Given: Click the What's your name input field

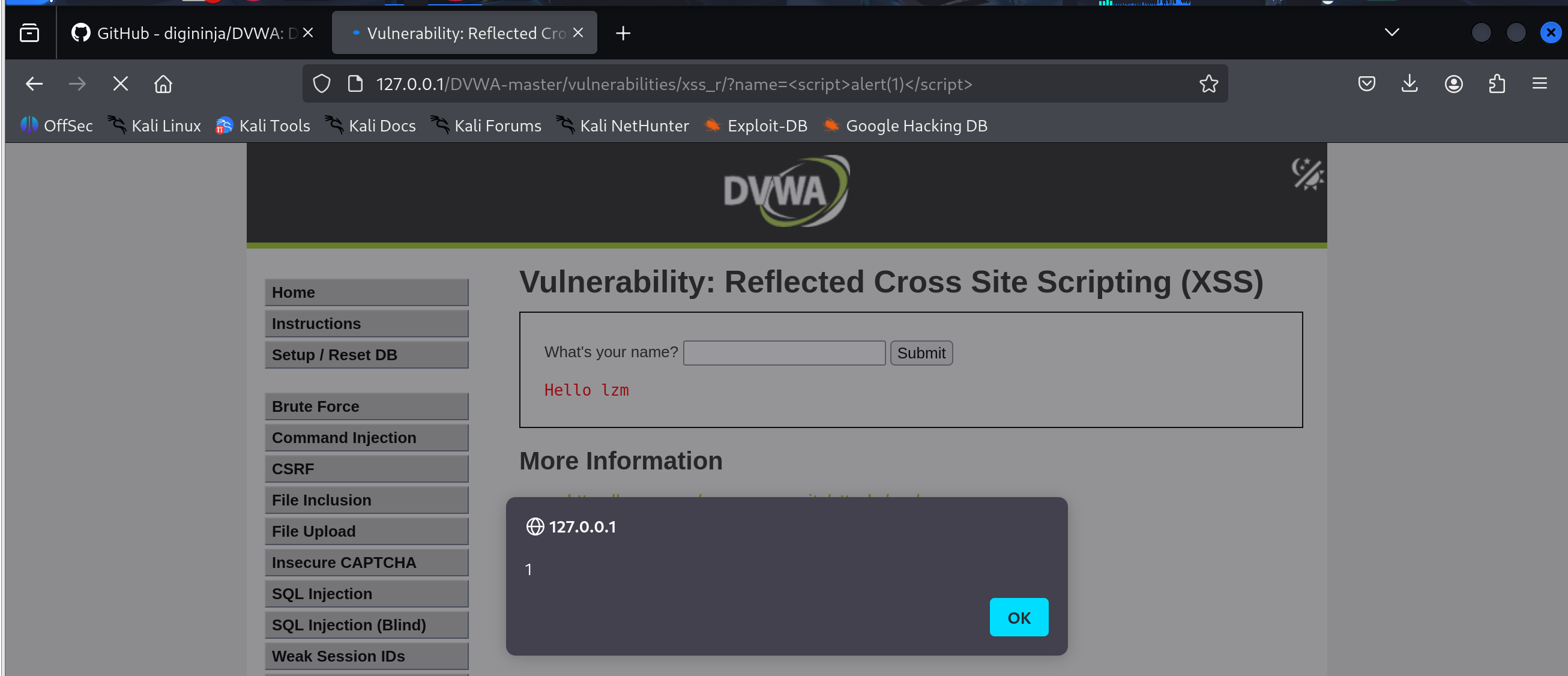Looking at the screenshot, I should (783, 353).
